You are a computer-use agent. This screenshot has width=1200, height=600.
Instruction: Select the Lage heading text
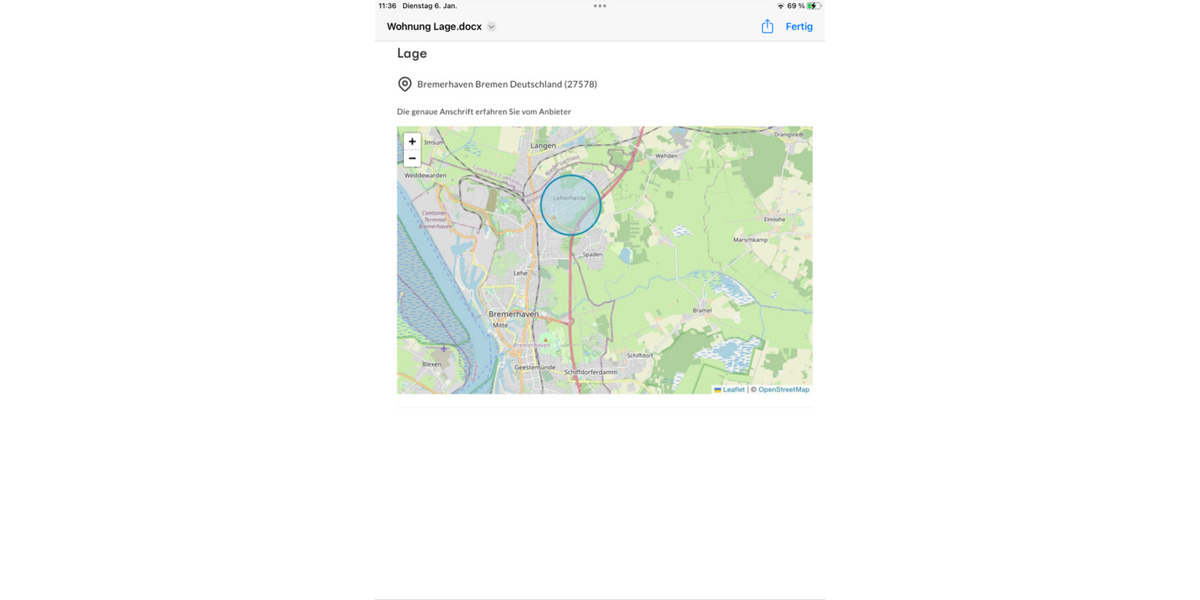(412, 54)
